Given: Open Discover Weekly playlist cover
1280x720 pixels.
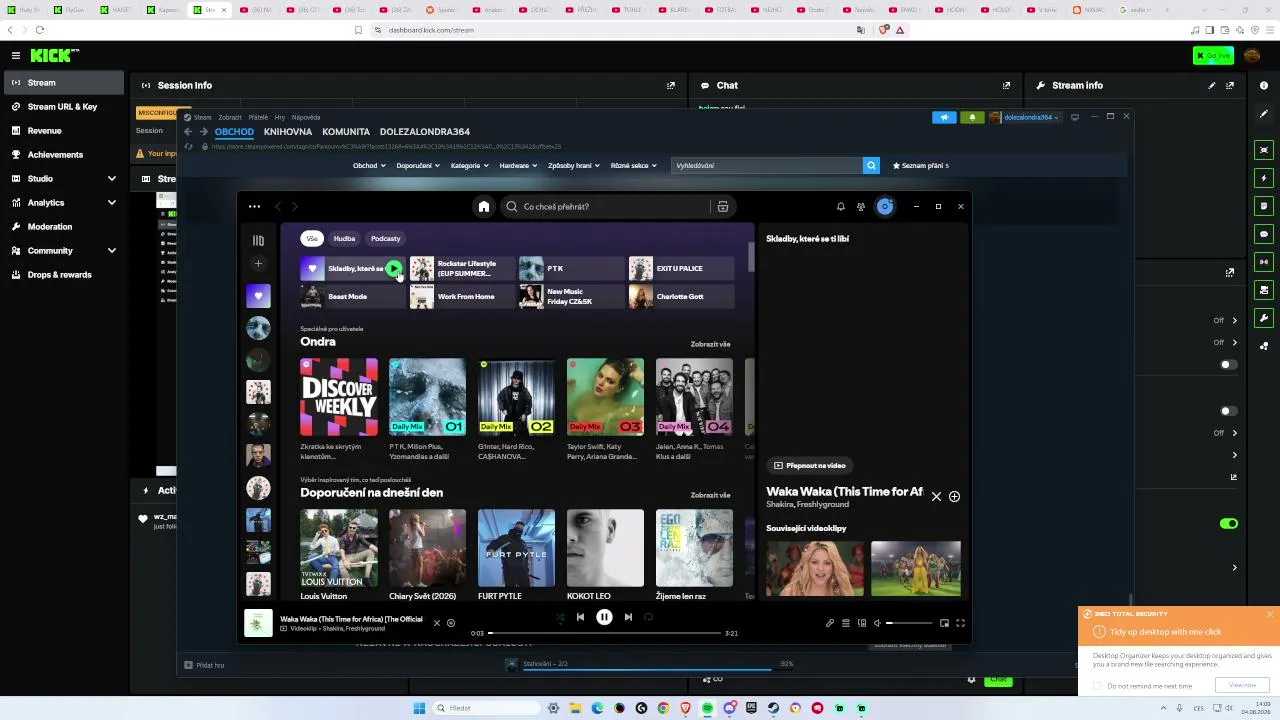Looking at the screenshot, I should tap(339, 397).
